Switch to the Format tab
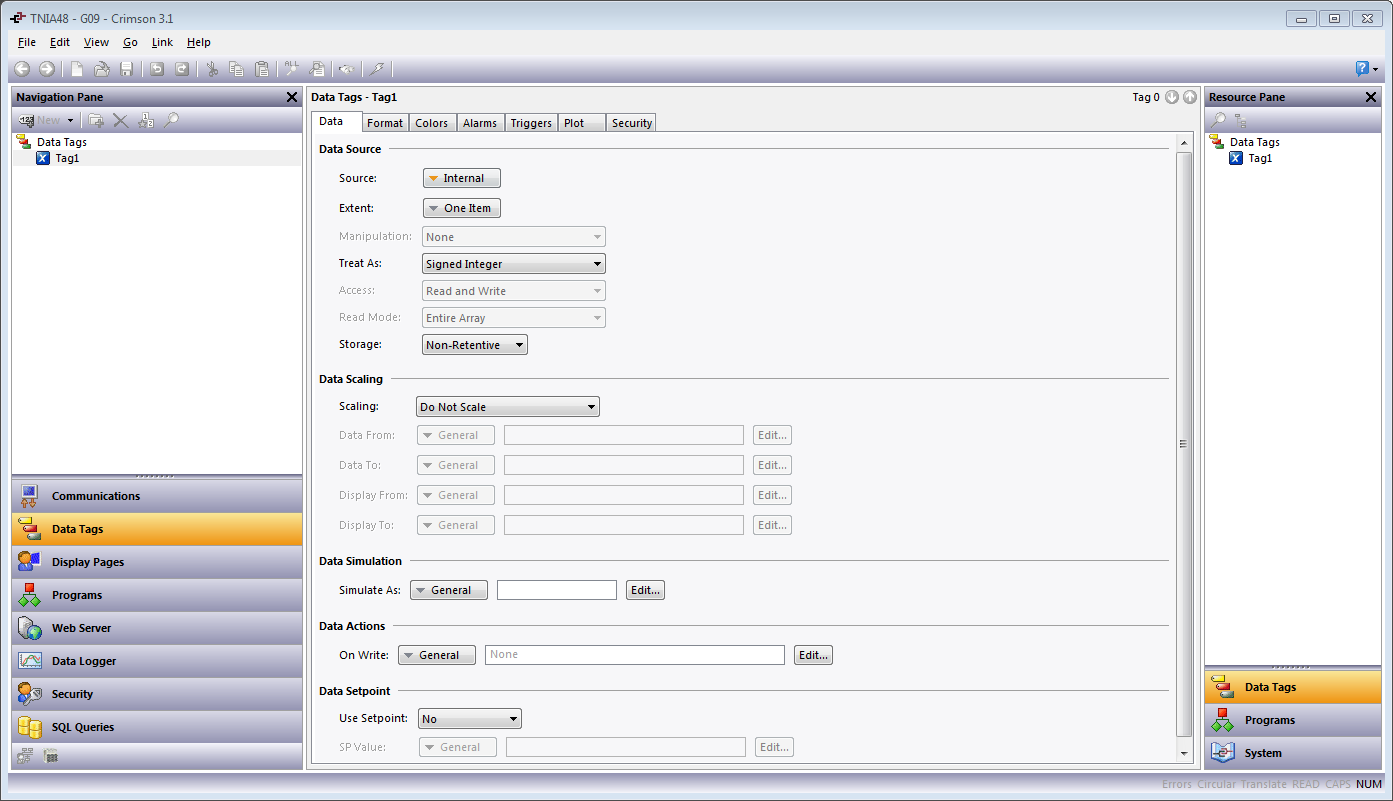This screenshot has height=801, width=1393. pyautogui.click(x=385, y=123)
